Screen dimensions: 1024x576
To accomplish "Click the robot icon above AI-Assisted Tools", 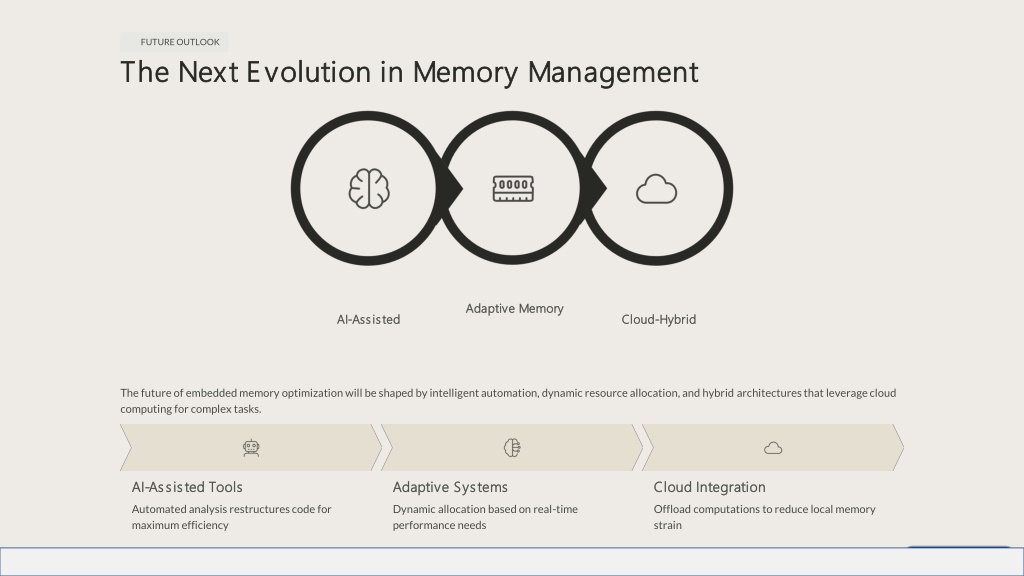I will (251, 448).
